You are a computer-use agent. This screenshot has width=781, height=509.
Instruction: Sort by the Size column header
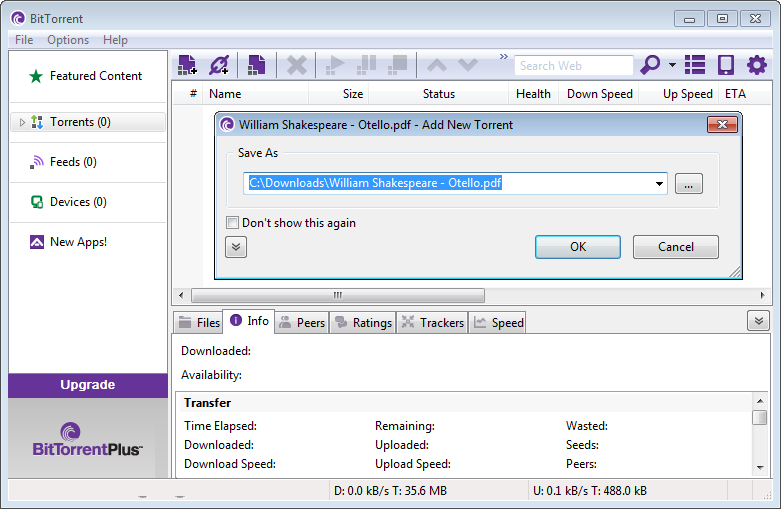click(x=339, y=94)
